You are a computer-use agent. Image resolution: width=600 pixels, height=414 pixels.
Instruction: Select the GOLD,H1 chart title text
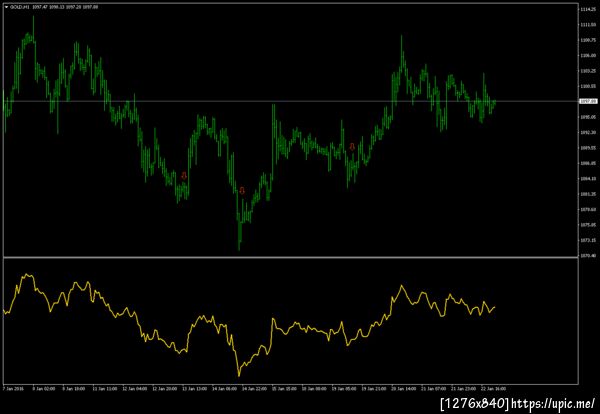(x=20, y=7)
